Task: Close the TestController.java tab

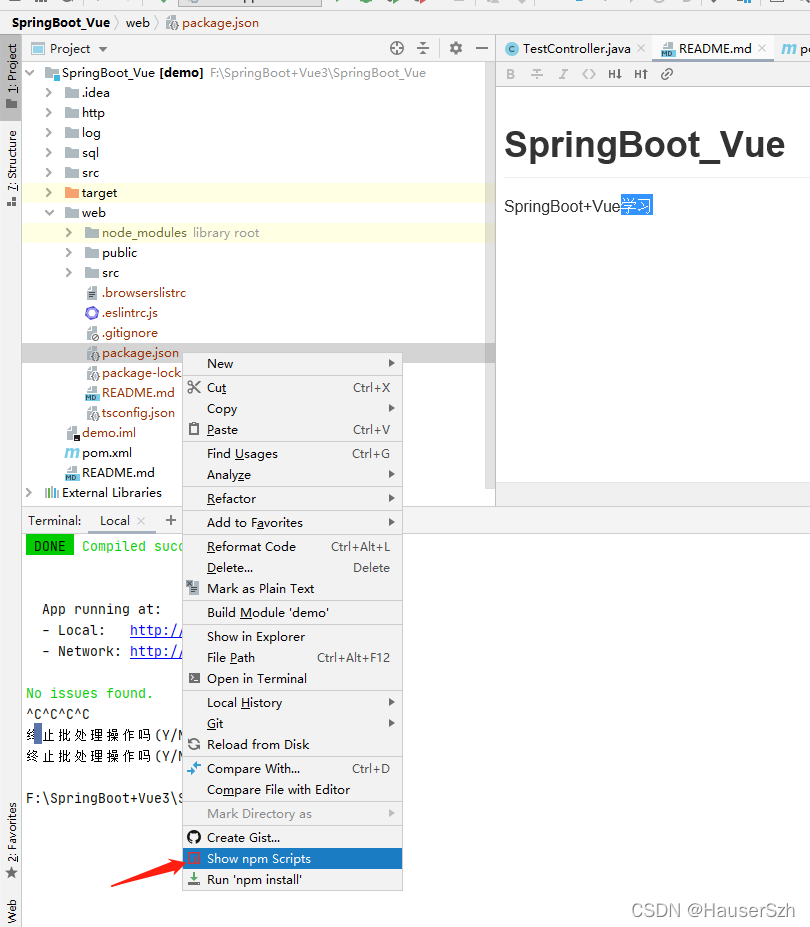Action: 641,48
